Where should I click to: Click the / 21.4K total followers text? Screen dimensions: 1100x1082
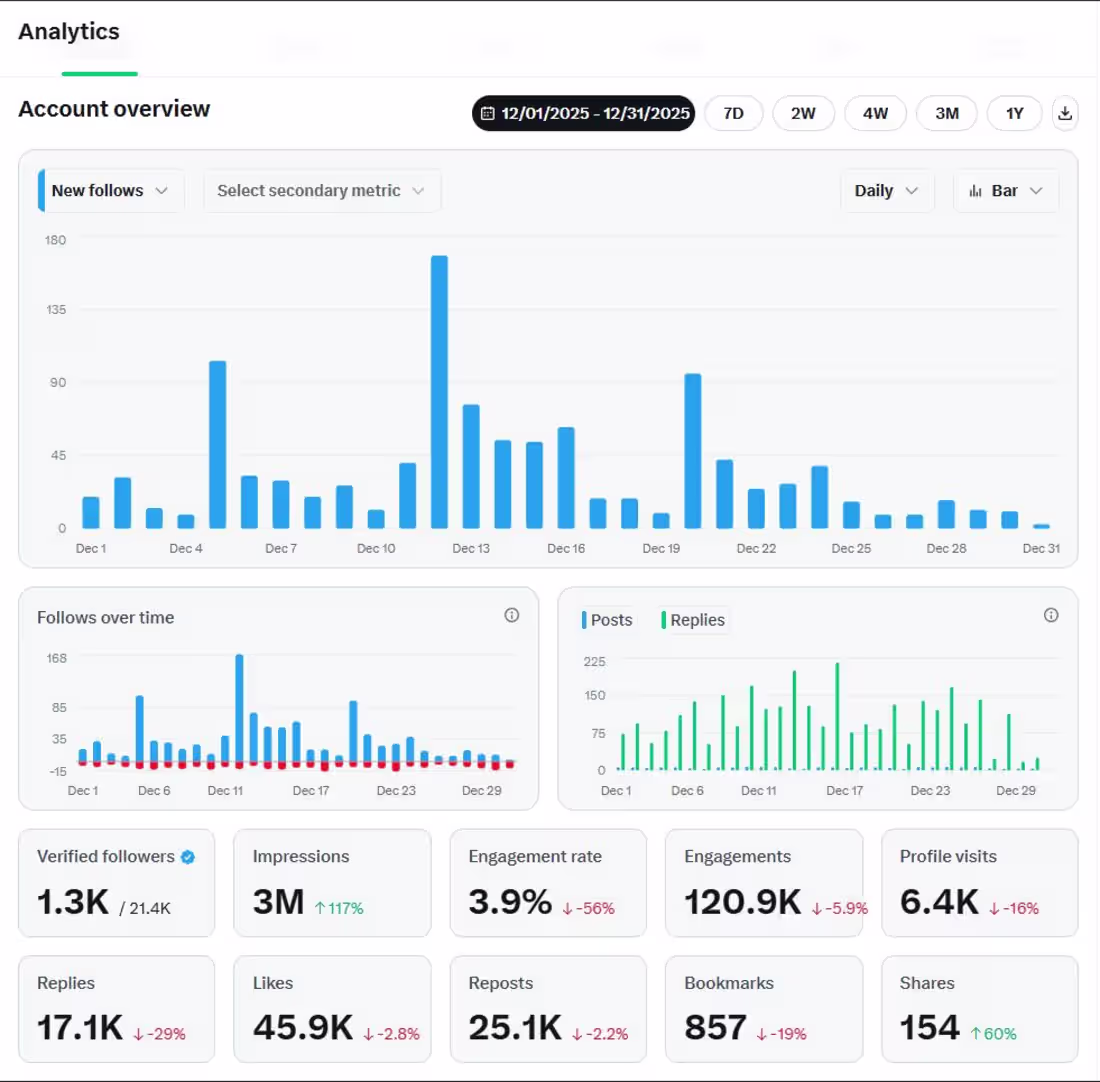point(145,908)
